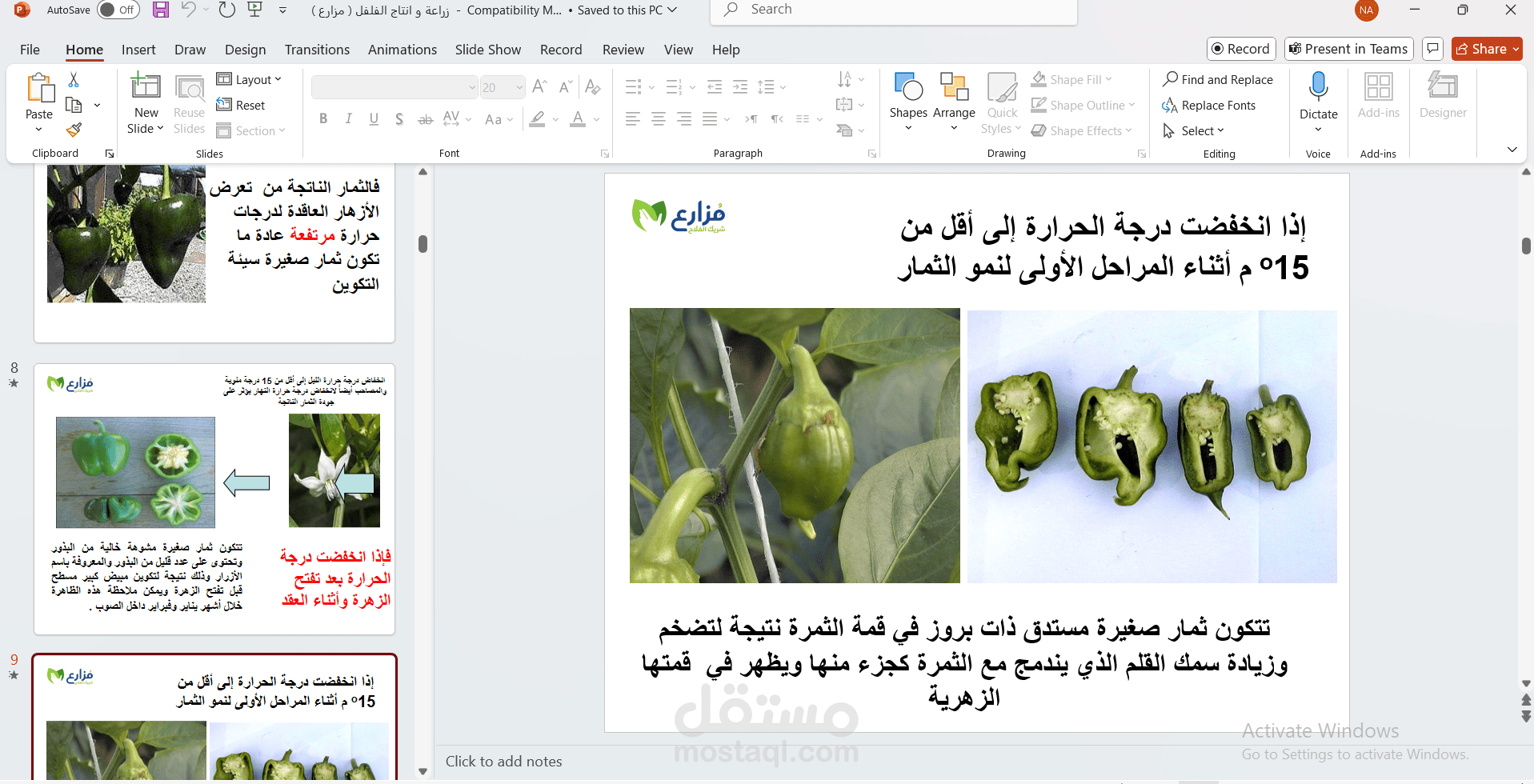Click the slide panel scrollbar thumb
Image resolution: width=1534 pixels, height=784 pixels.
coord(423,244)
